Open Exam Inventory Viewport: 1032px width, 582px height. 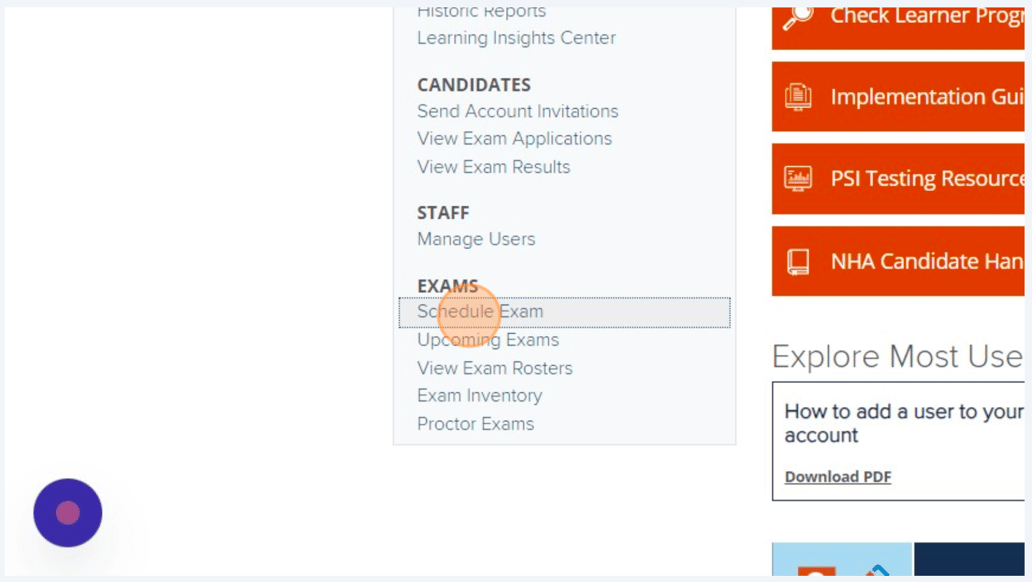coord(479,395)
